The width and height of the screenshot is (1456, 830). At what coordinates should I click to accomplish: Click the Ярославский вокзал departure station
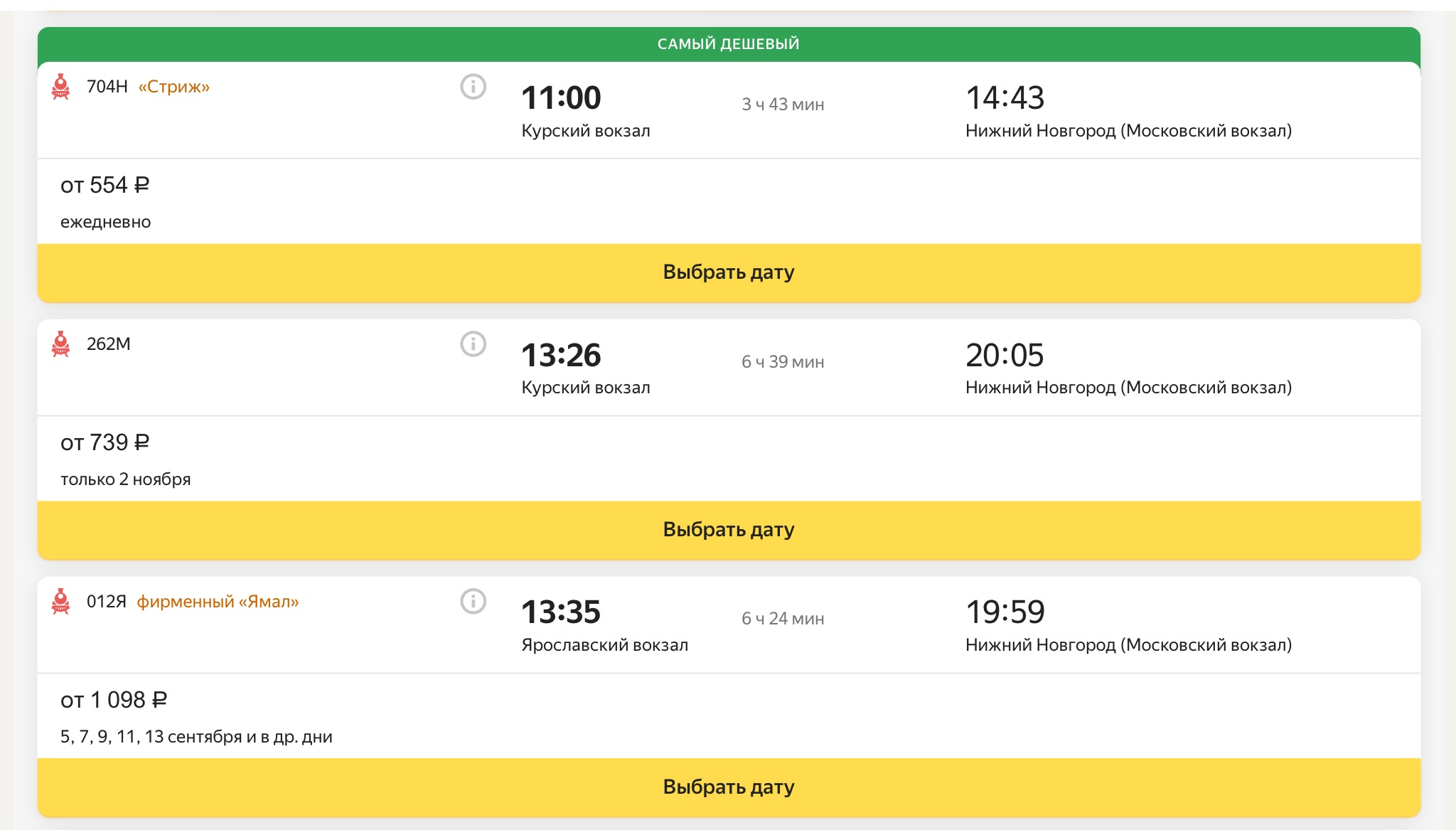click(604, 645)
